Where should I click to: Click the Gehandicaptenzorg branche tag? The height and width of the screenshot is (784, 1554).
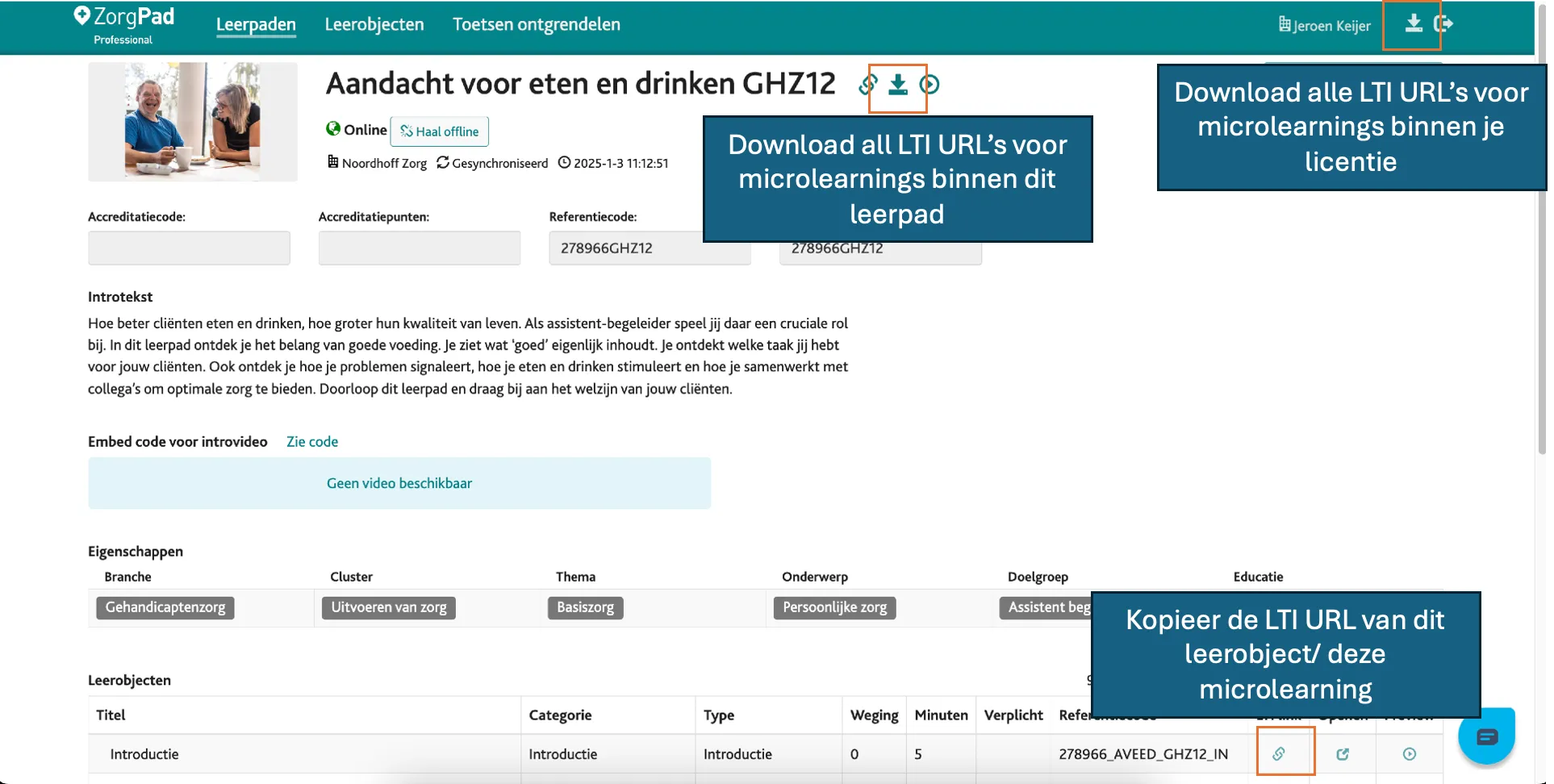click(x=165, y=607)
